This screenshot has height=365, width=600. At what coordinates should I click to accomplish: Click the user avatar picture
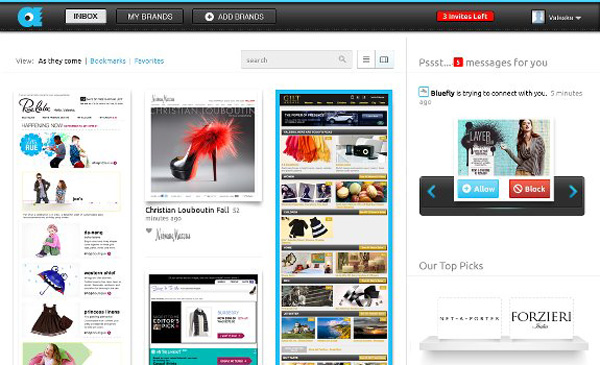tap(538, 17)
